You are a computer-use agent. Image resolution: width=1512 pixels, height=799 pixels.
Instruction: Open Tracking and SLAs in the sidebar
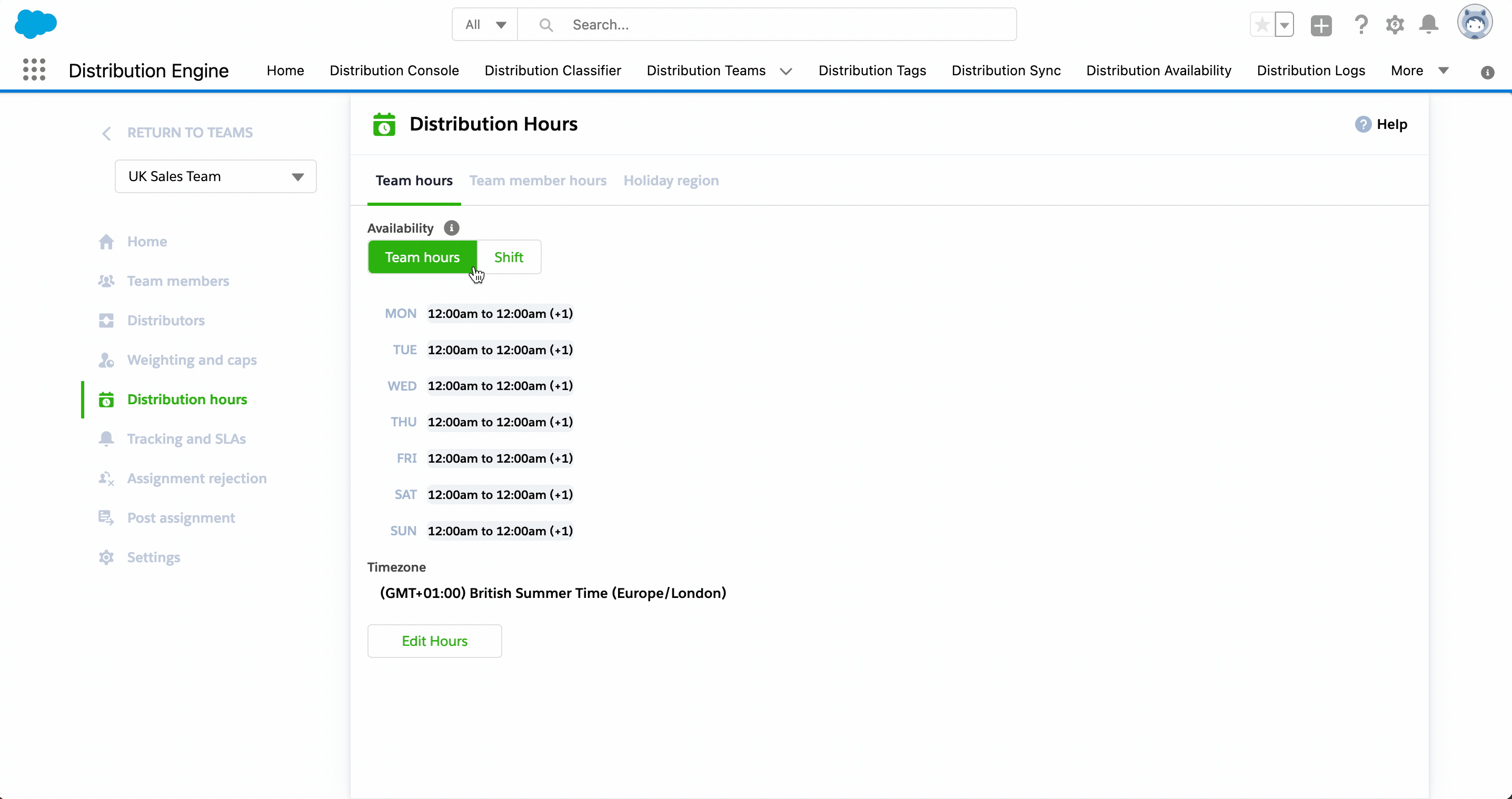pos(186,439)
